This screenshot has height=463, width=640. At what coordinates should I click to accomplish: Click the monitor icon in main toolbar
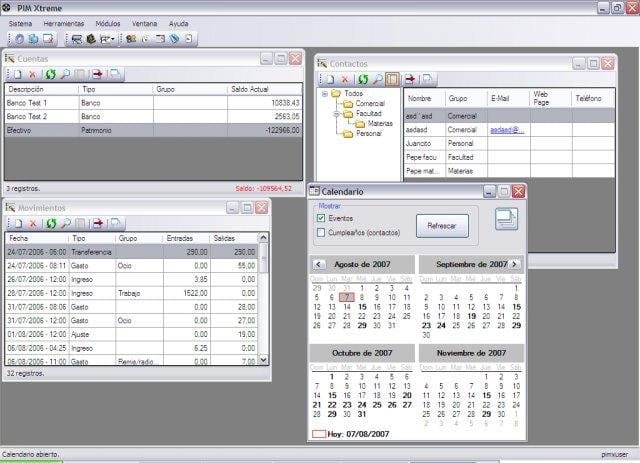(x=76, y=39)
